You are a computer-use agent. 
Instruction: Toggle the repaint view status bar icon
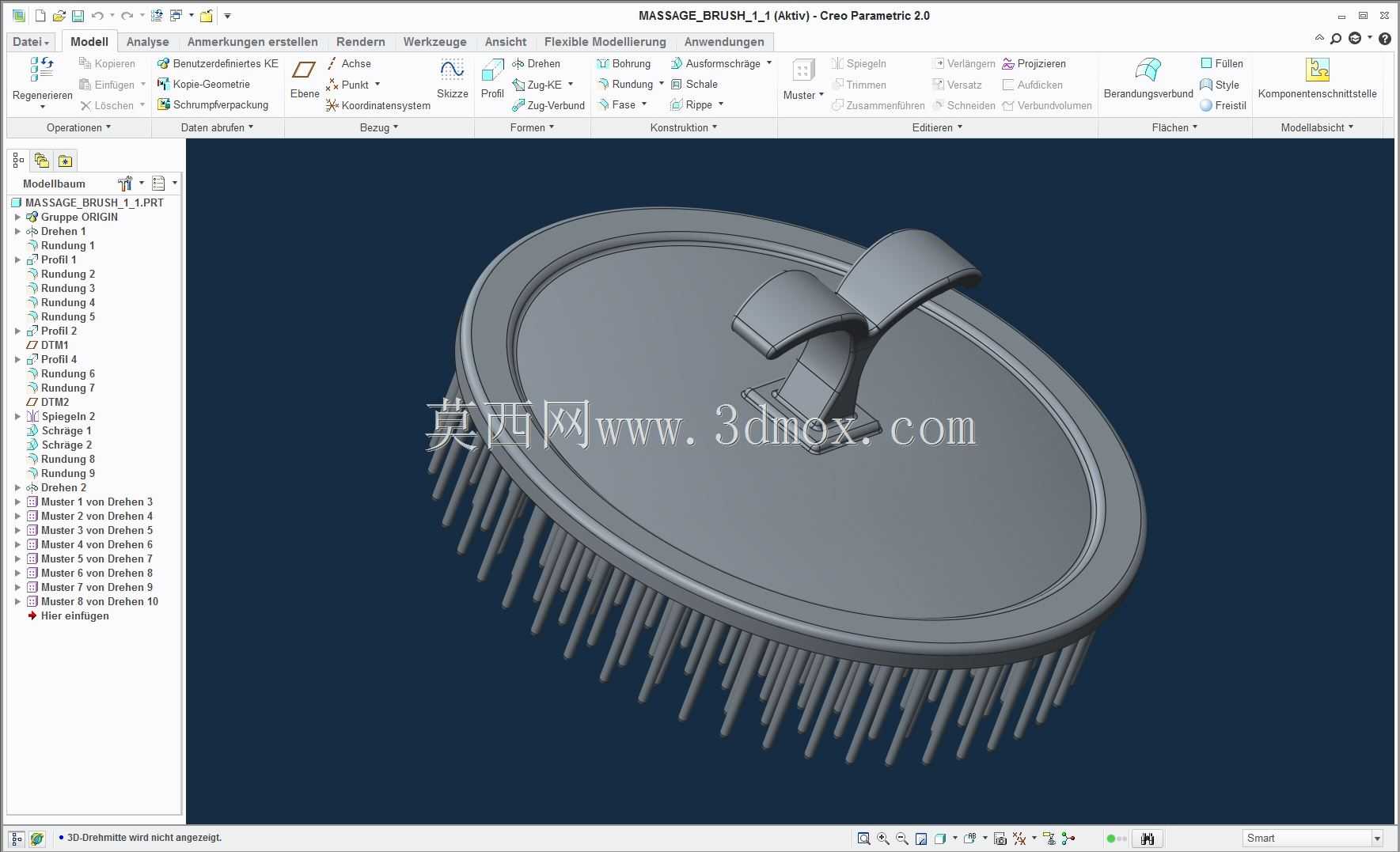[920, 839]
